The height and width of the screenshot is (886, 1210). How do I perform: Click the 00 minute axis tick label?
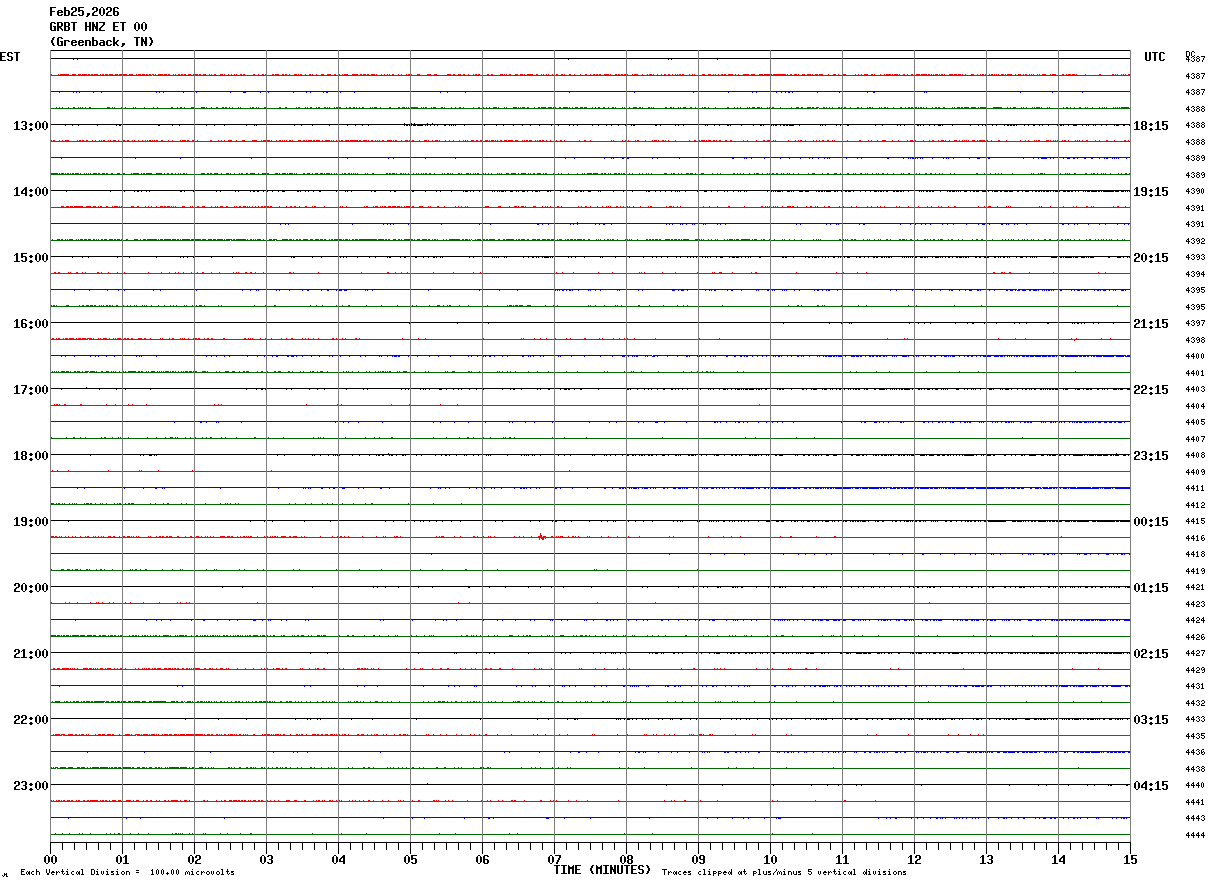coord(50,859)
